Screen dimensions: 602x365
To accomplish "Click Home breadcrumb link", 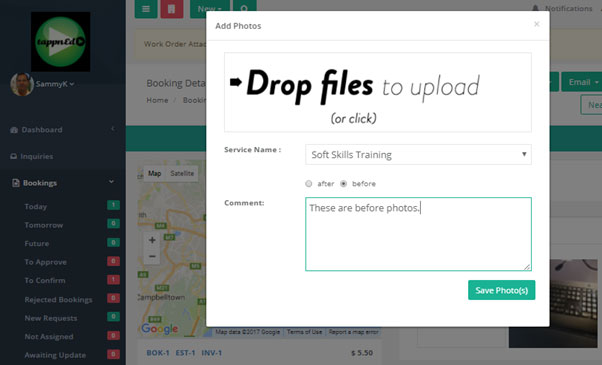I will point(157,100).
